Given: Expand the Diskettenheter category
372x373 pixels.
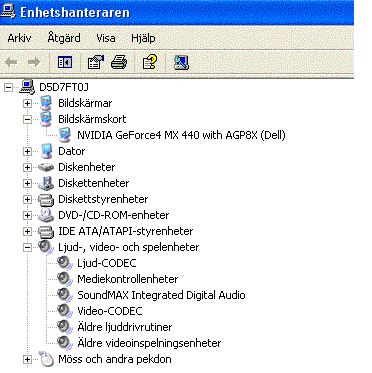Looking at the screenshot, I should (27, 183).
